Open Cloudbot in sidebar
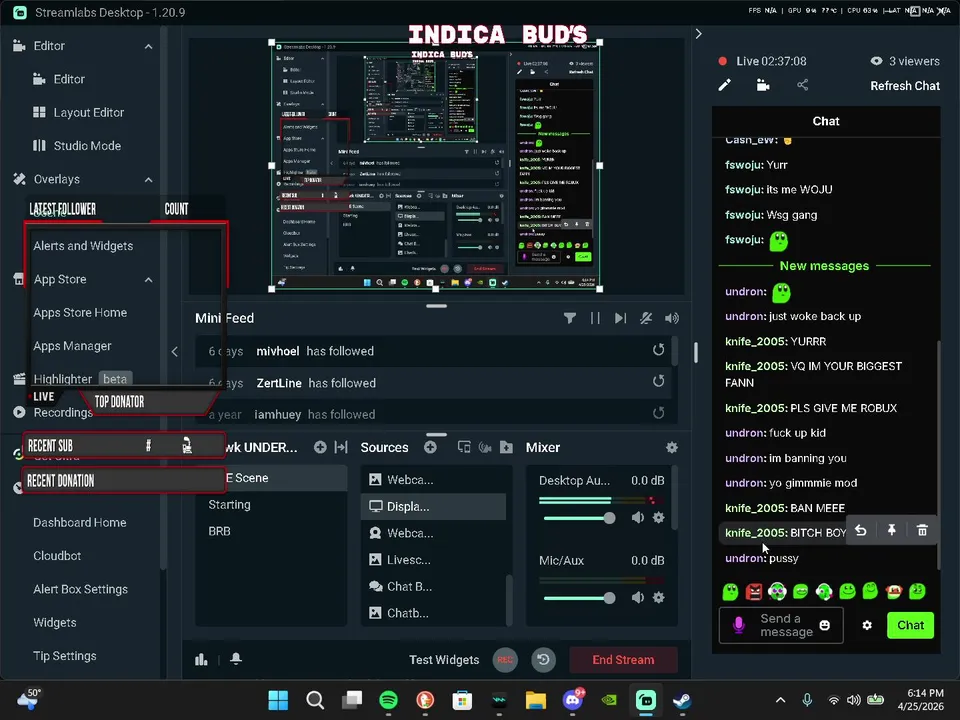 (x=57, y=556)
